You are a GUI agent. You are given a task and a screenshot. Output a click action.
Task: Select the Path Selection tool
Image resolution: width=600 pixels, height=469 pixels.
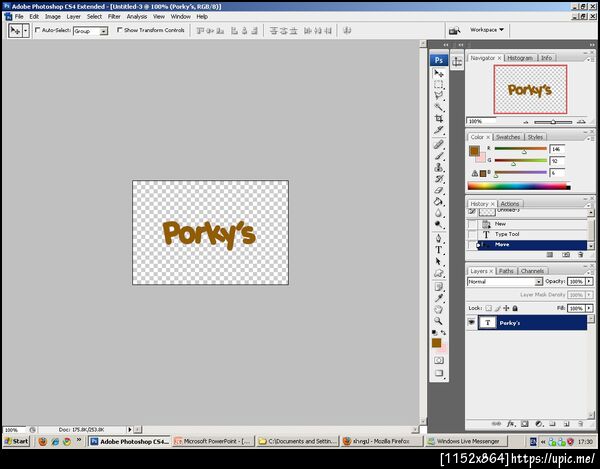(x=439, y=262)
